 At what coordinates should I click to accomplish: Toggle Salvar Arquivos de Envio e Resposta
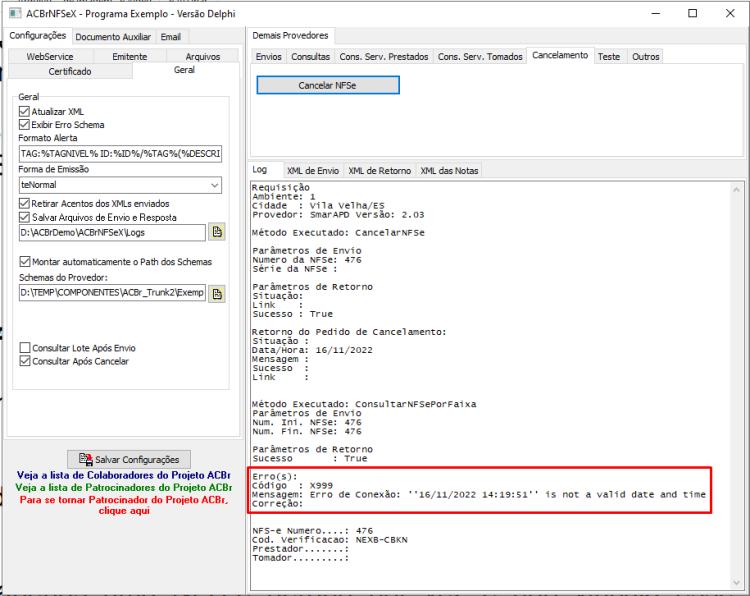click(x=24, y=218)
